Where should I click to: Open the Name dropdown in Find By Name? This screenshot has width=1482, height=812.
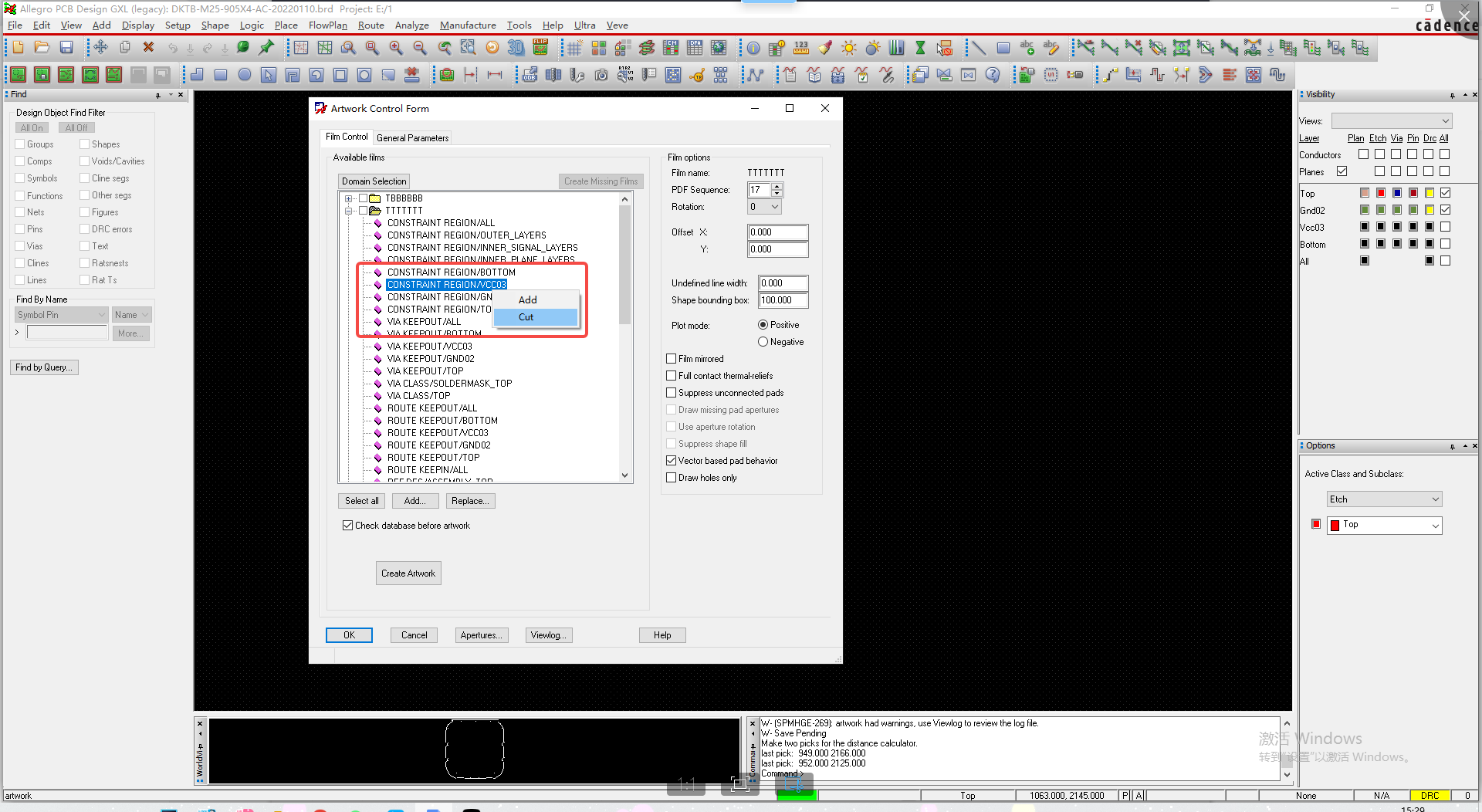click(x=131, y=315)
